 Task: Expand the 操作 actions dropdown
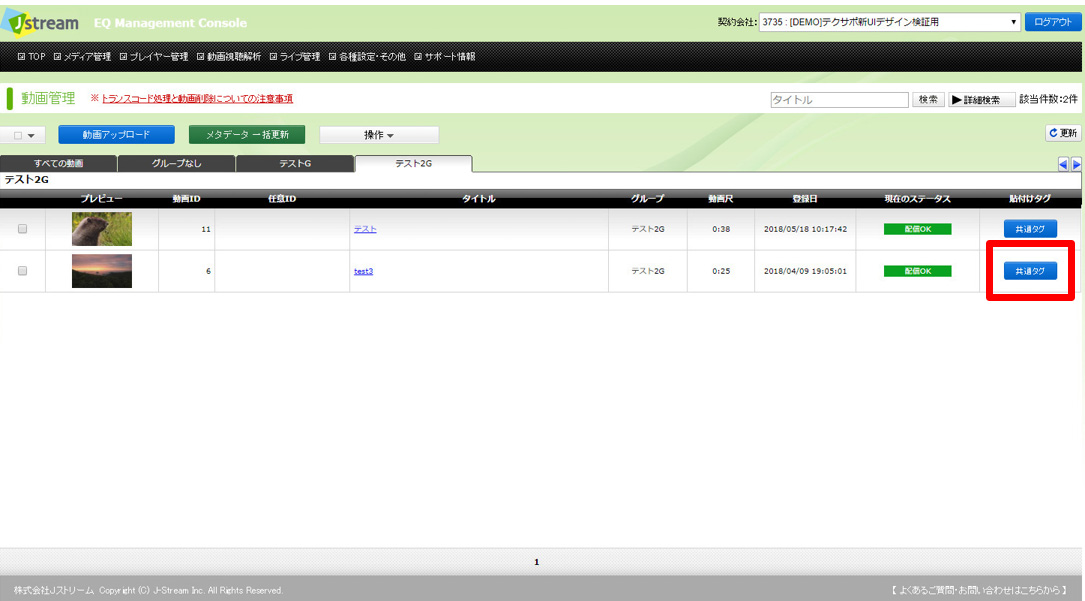pos(378,135)
